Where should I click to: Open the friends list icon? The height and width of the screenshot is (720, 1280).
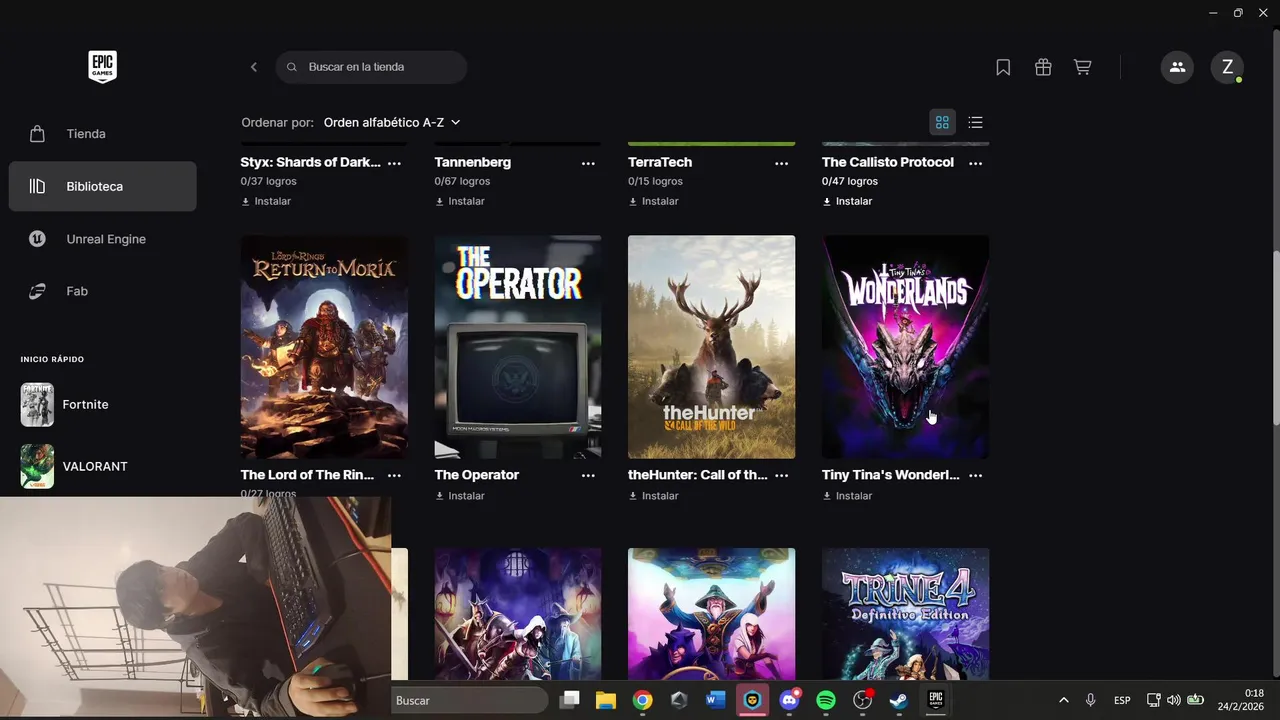click(x=1177, y=67)
